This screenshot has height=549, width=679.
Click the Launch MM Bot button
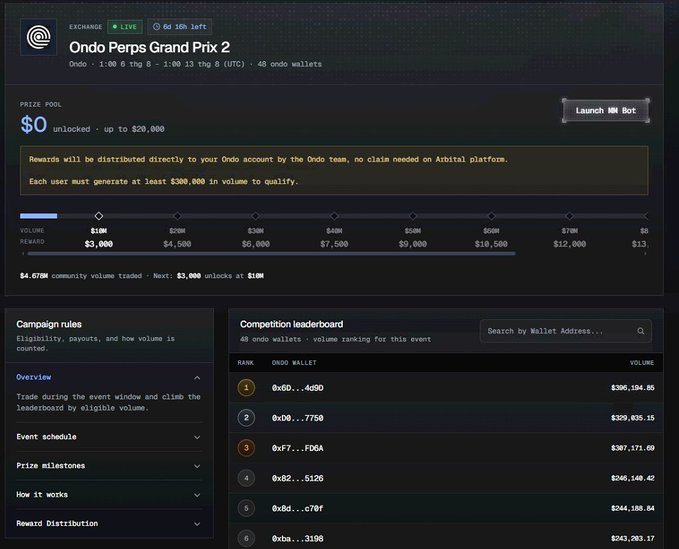[x=606, y=110]
